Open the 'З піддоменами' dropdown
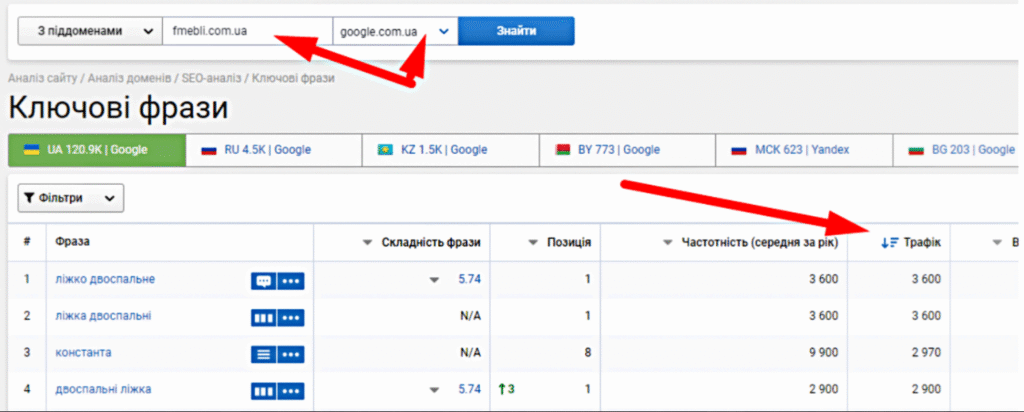Image resolution: width=1024 pixels, height=412 pixels. (89, 31)
